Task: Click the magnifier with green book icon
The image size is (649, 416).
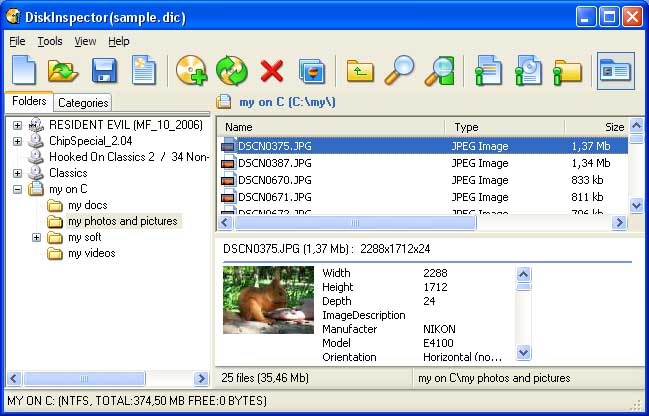Action: 439,71
